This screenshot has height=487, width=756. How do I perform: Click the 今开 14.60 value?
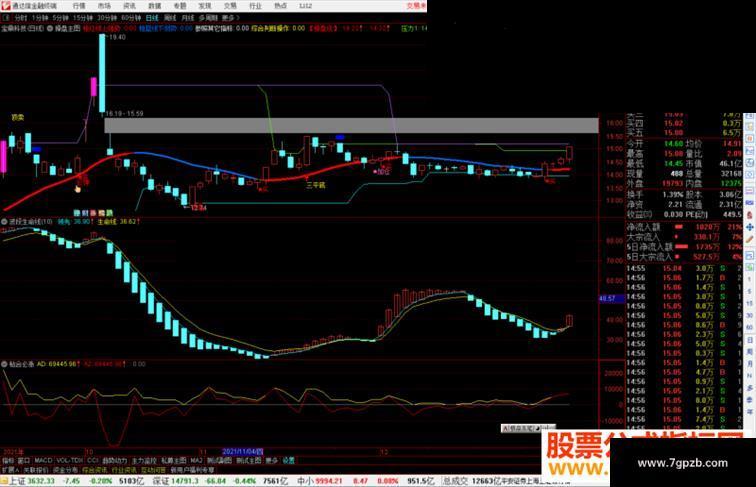tap(673, 144)
